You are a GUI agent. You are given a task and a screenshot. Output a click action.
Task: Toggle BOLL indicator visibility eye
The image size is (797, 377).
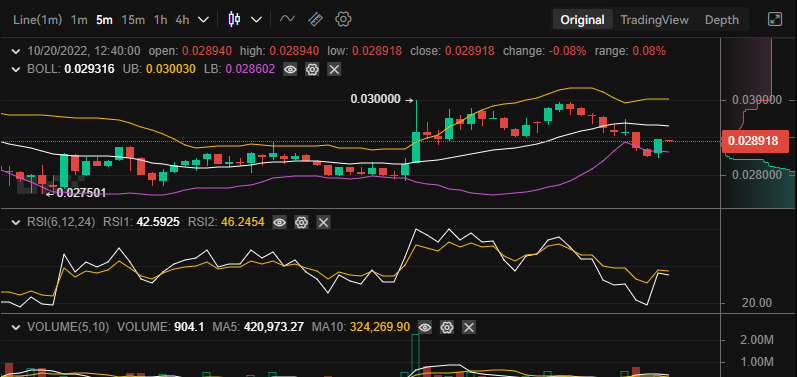click(290, 70)
